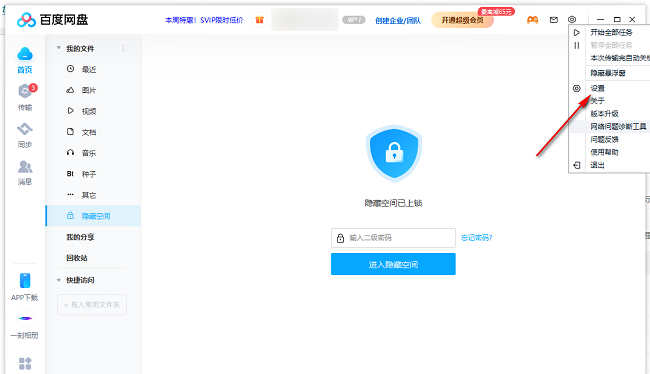Click the 我的文件 more options dots

point(123,49)
